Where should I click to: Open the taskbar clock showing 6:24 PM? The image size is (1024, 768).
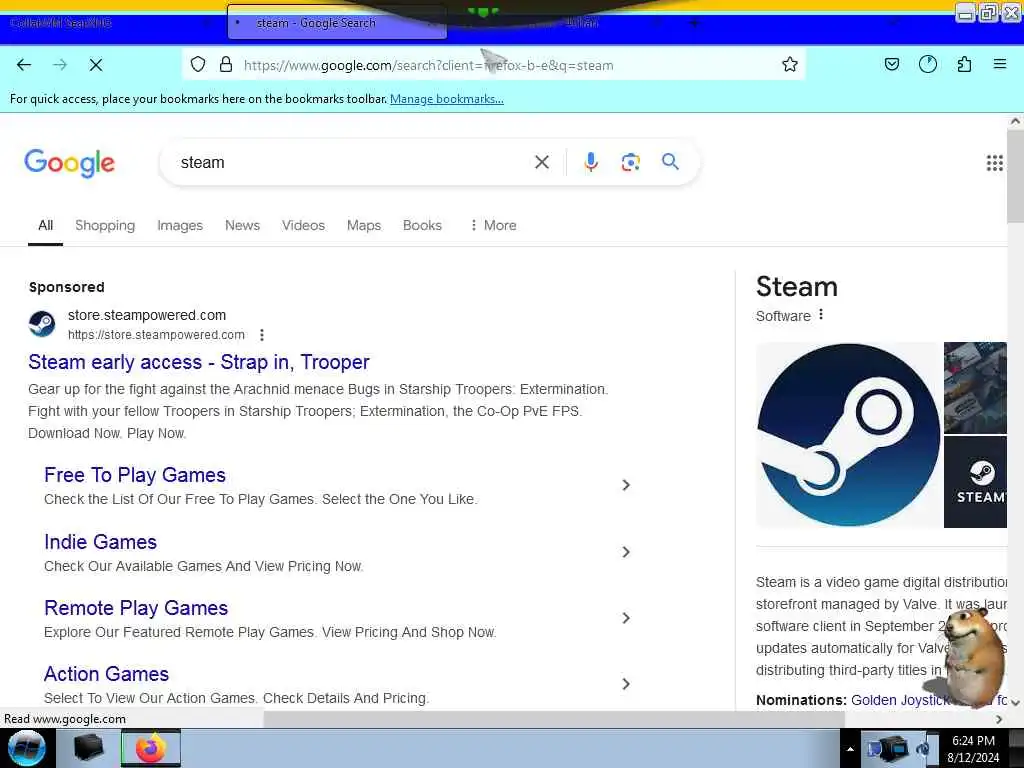tap(973, 749)
